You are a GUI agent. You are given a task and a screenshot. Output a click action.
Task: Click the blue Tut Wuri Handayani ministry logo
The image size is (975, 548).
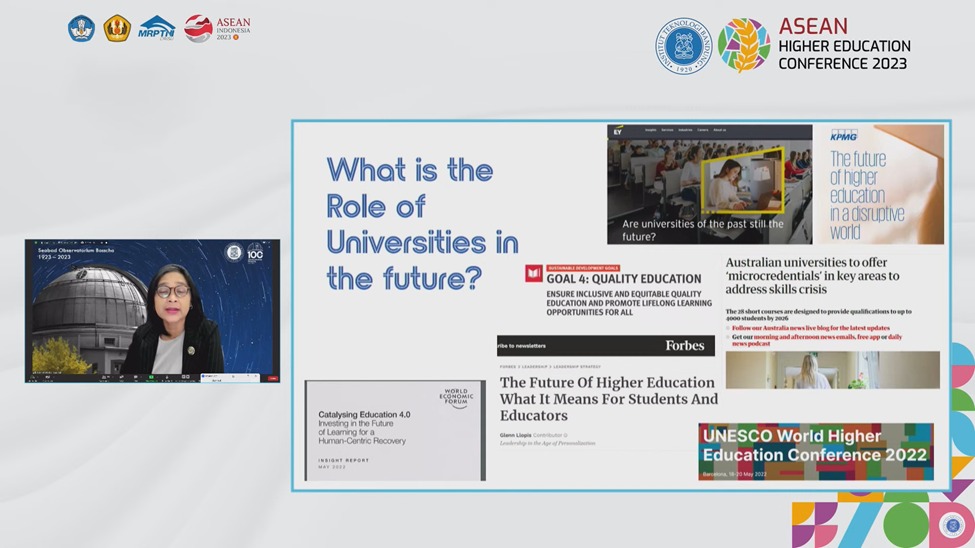(x=81, y=27)
